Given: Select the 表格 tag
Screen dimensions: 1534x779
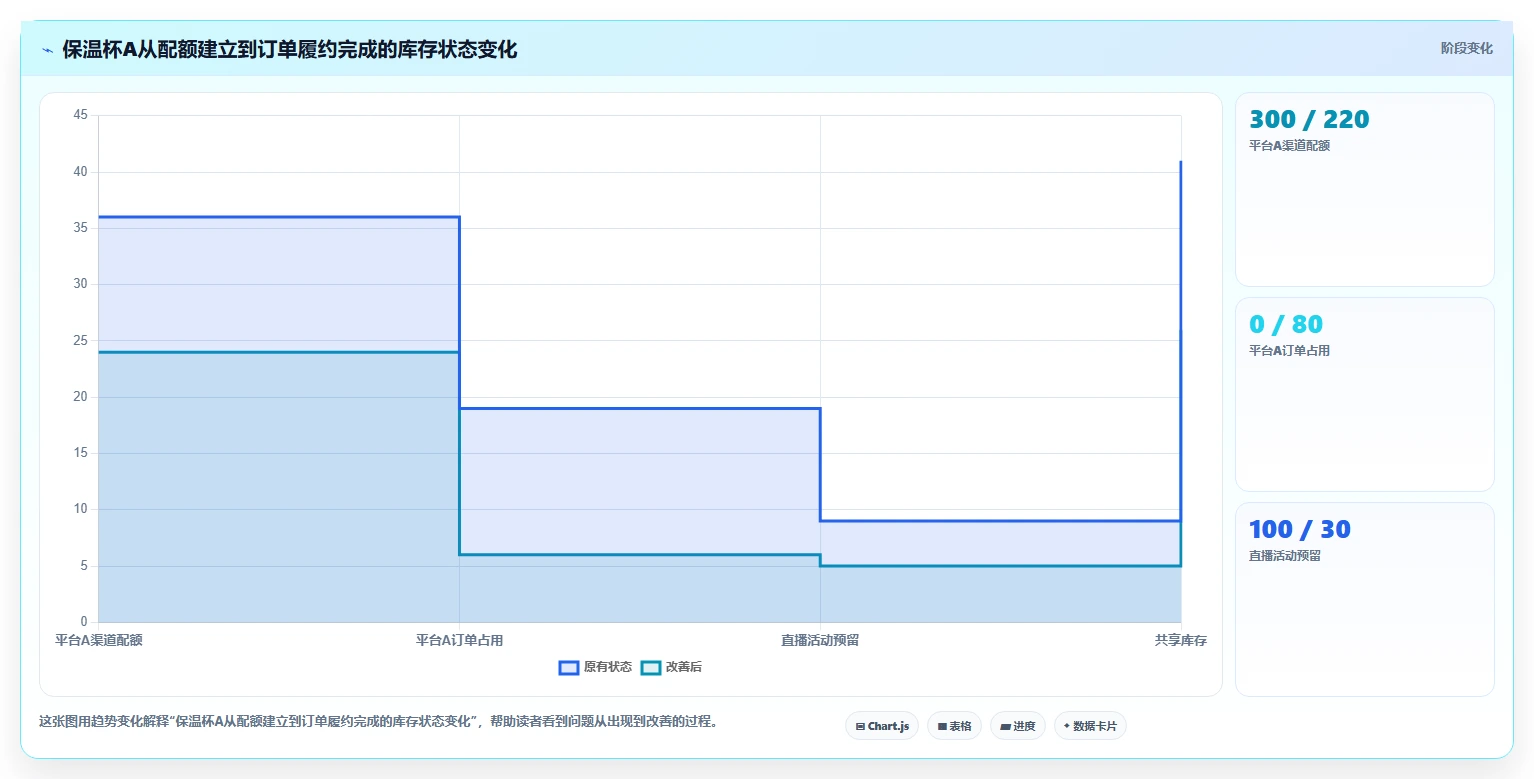Looking at the screenshot, I should click(x=954, y=726).
